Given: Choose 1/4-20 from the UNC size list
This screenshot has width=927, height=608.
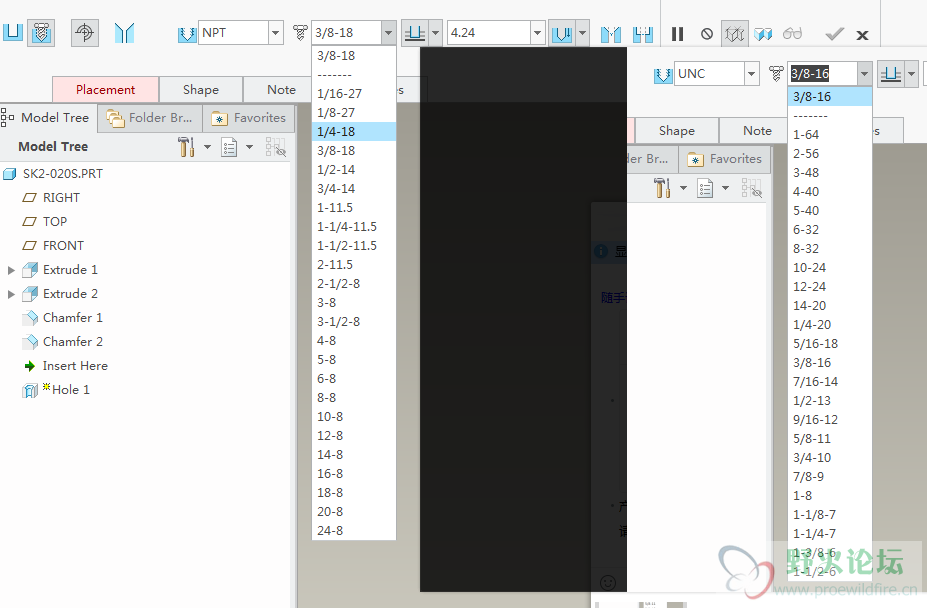Looking at the screenshot, I should click(829, 325).
